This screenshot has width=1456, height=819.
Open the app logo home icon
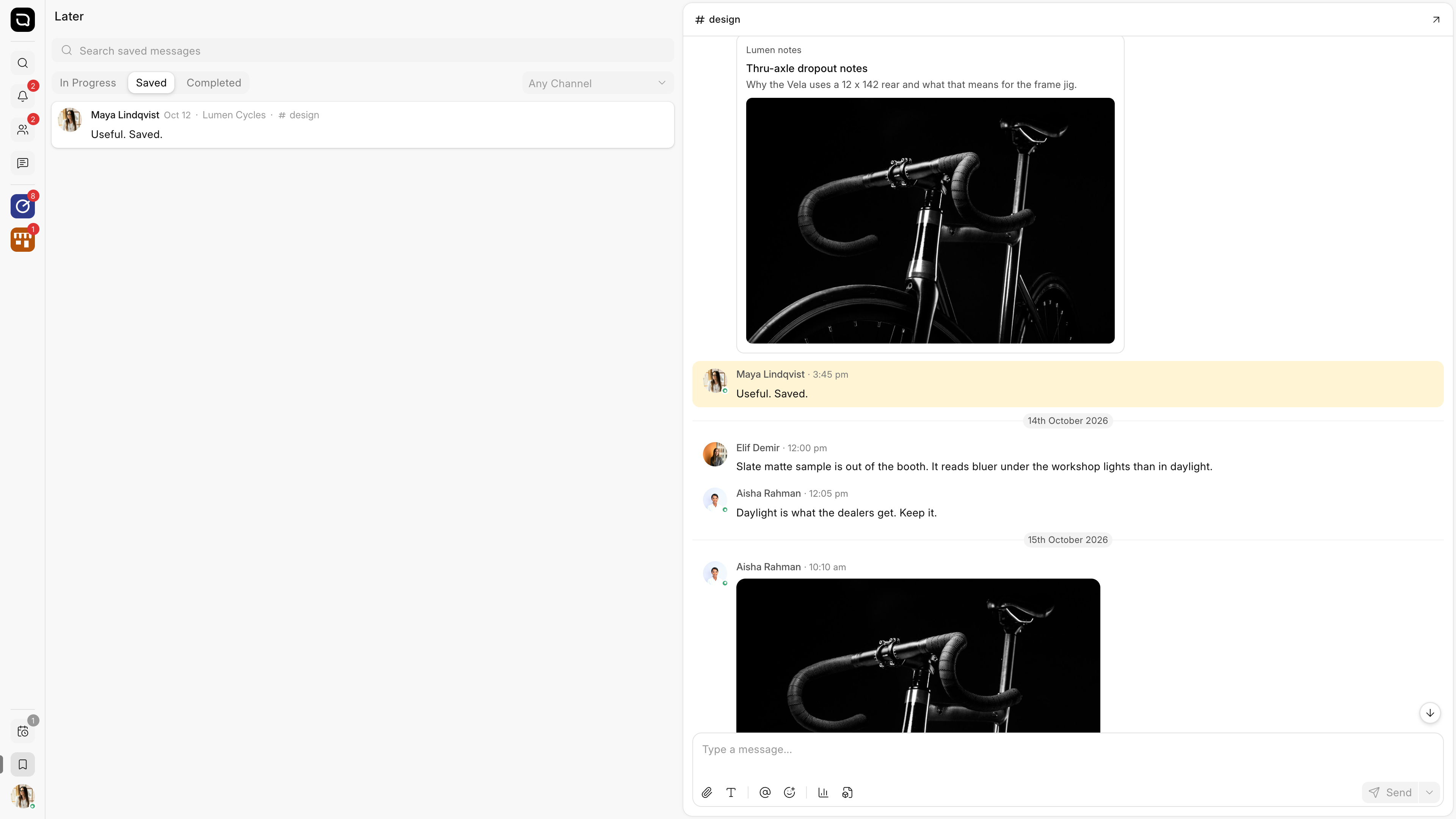(x=23, y=20)
